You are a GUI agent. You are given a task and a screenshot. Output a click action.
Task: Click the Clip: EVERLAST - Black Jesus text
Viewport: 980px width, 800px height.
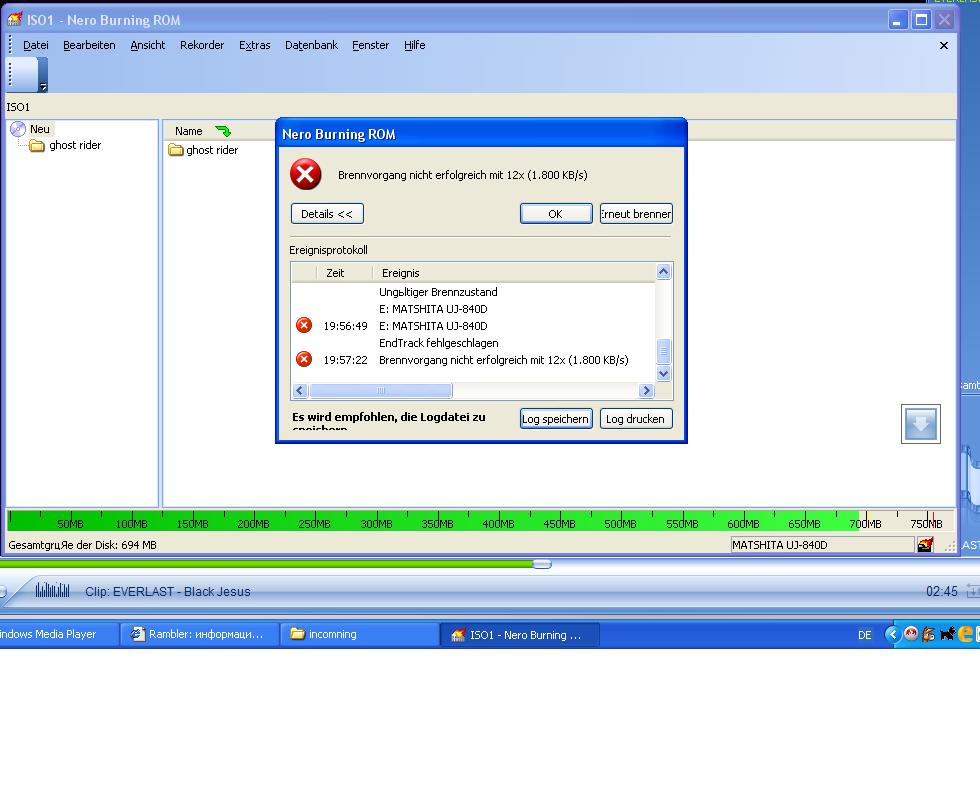point(168,591)
